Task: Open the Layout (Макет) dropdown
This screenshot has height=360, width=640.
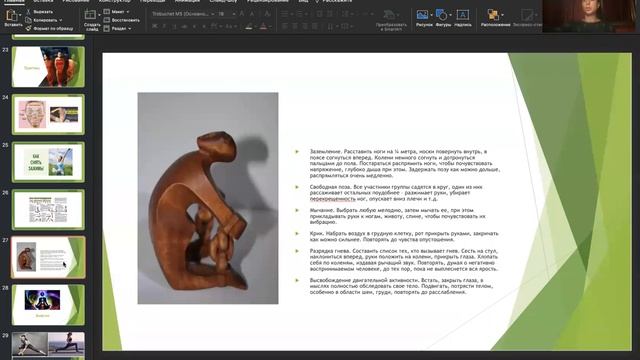Action: coord(117,12)
